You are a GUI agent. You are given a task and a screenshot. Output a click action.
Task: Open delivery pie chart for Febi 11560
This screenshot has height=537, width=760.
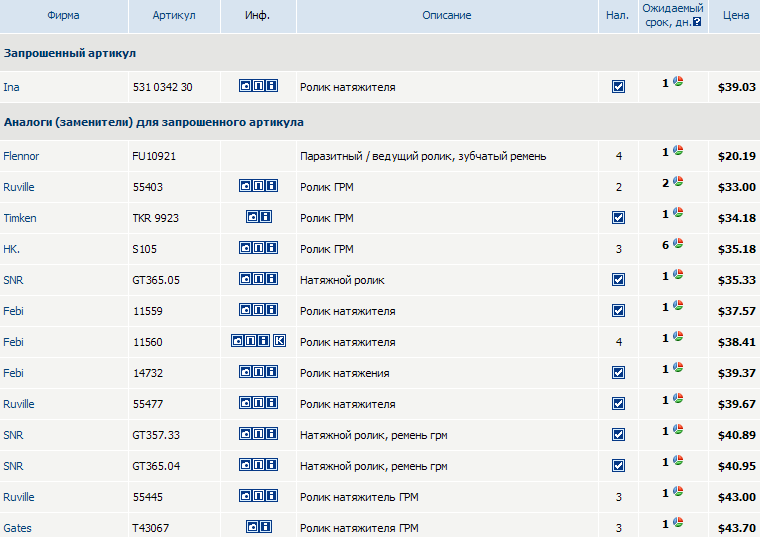click(x=678, y=336)
